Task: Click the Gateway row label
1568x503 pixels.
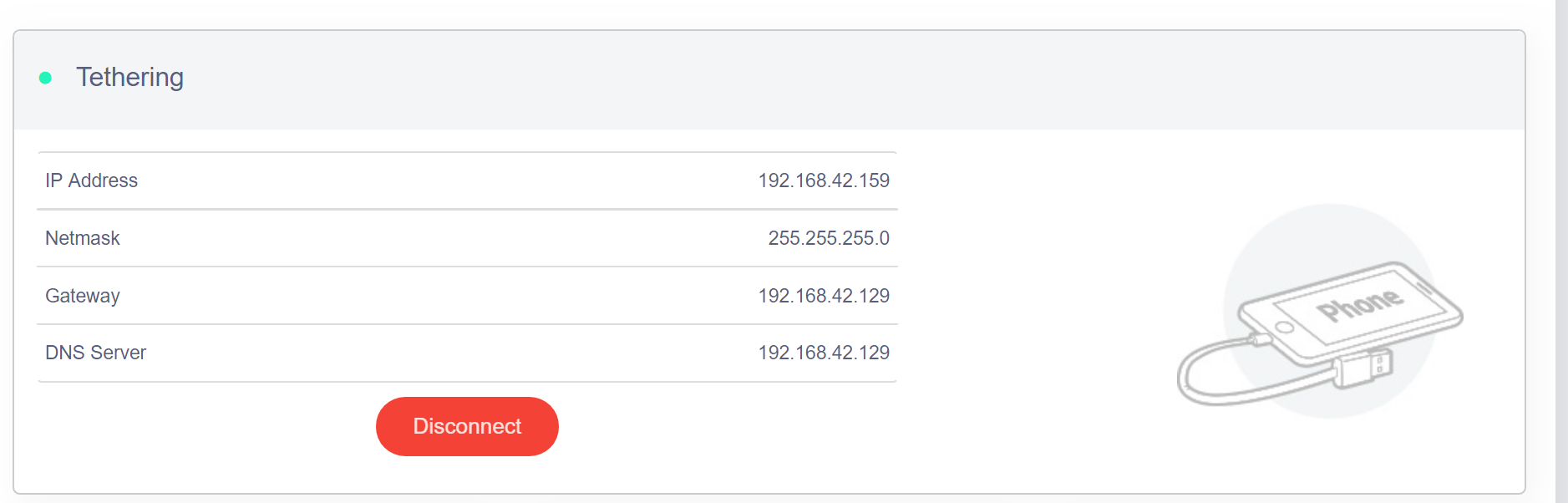Action: (83, 296)
